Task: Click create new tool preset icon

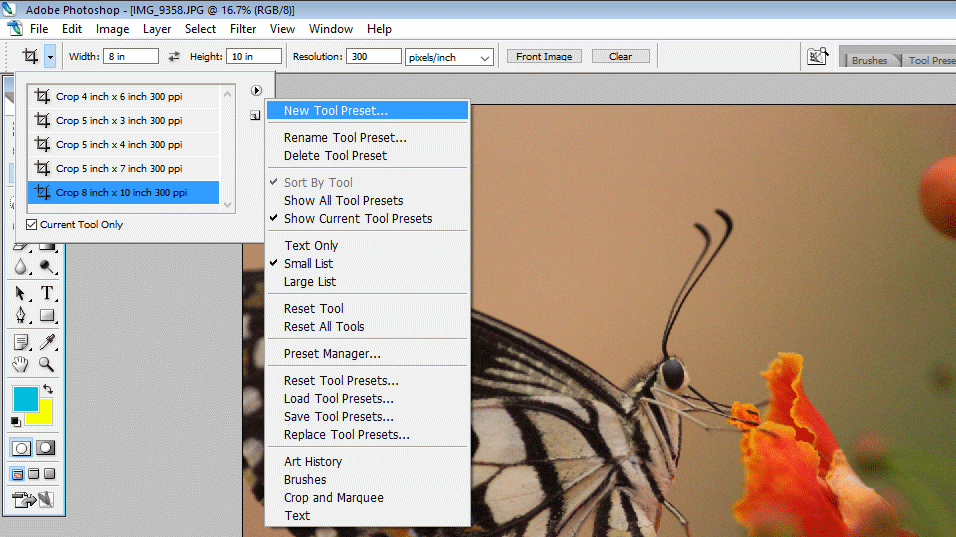Action: (x=255, y=115)
